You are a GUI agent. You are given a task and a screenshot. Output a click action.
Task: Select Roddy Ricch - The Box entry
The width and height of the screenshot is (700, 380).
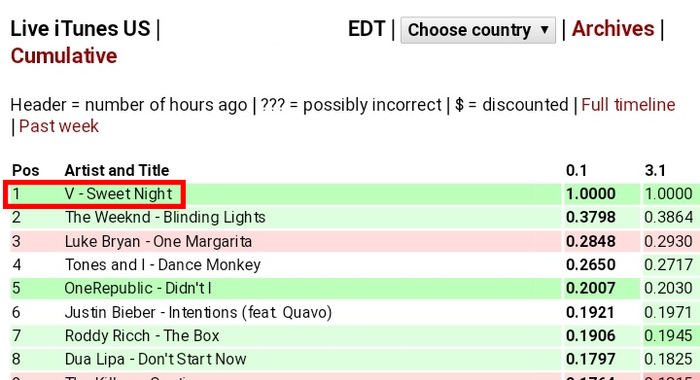tap(142, 336)
